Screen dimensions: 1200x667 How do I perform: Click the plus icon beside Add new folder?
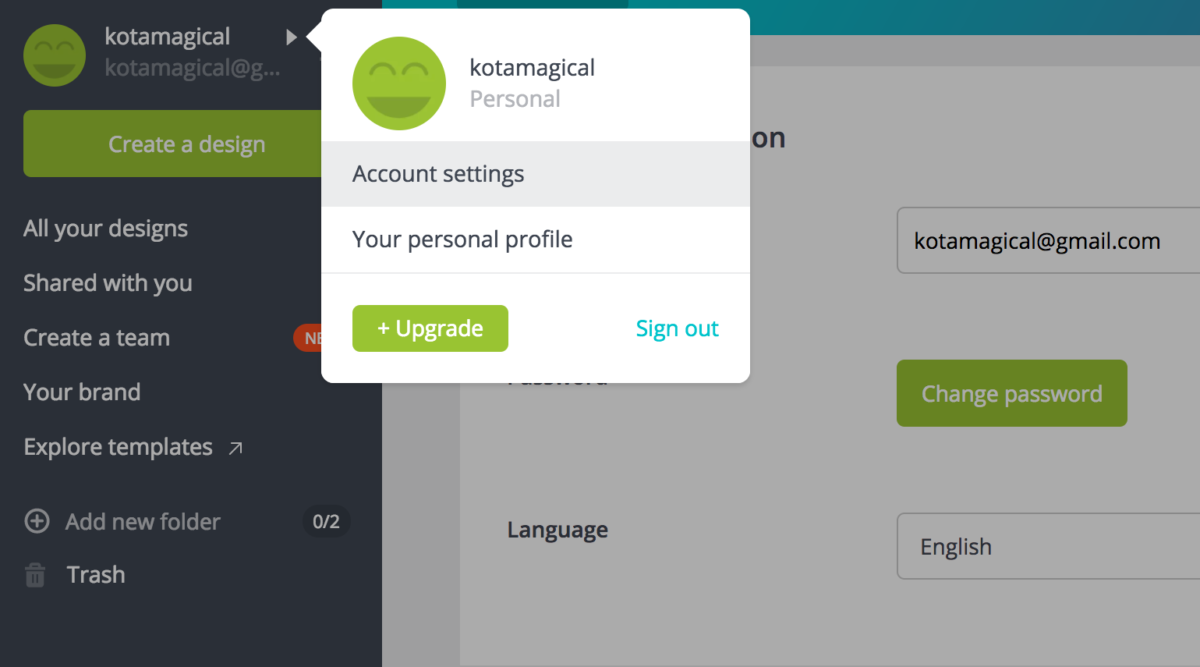[36, 521]
